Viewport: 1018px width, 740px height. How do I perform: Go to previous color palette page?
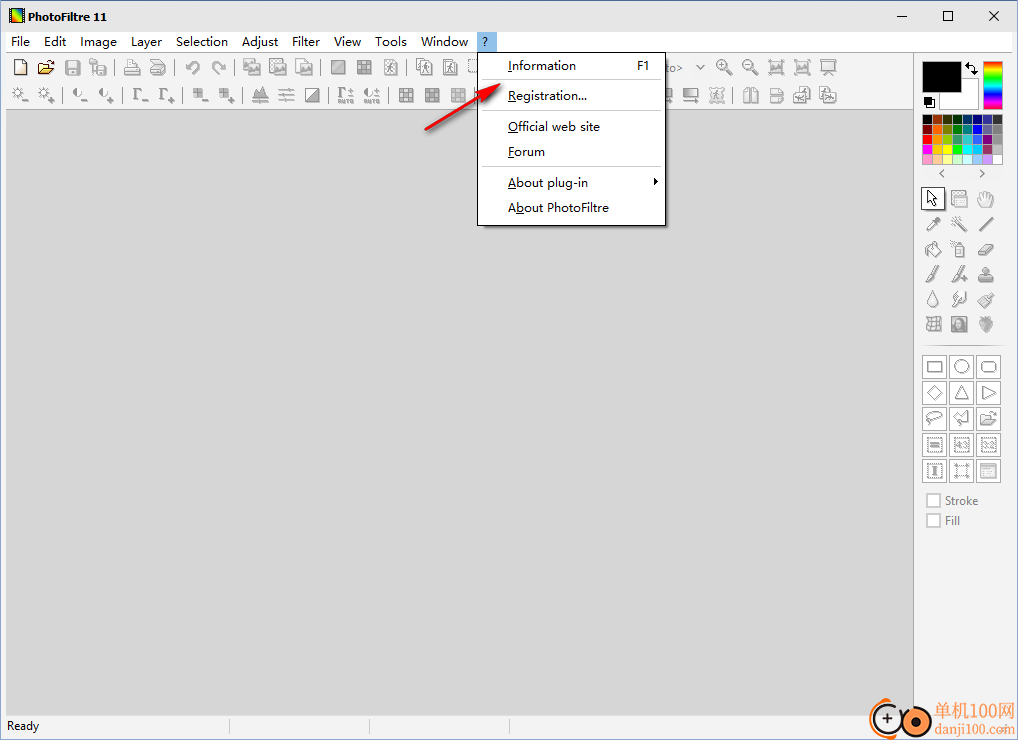(x=942, y=174)
